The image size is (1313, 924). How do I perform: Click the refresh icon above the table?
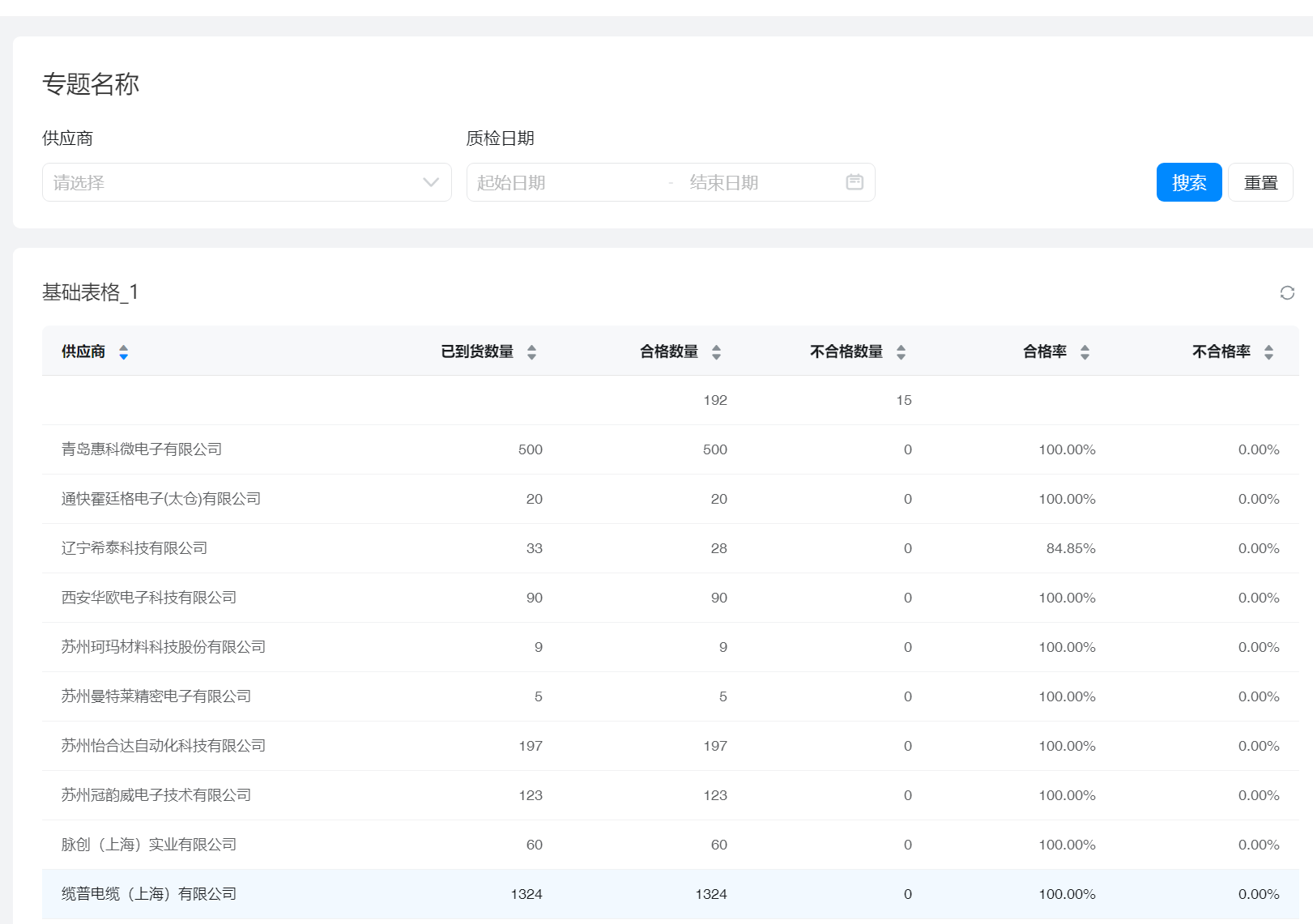coord(1287,292)
